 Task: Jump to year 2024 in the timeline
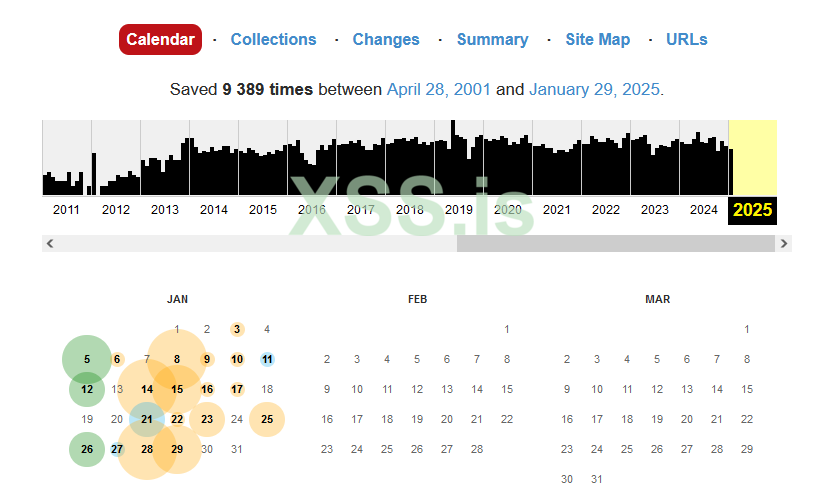pos(704,210)
